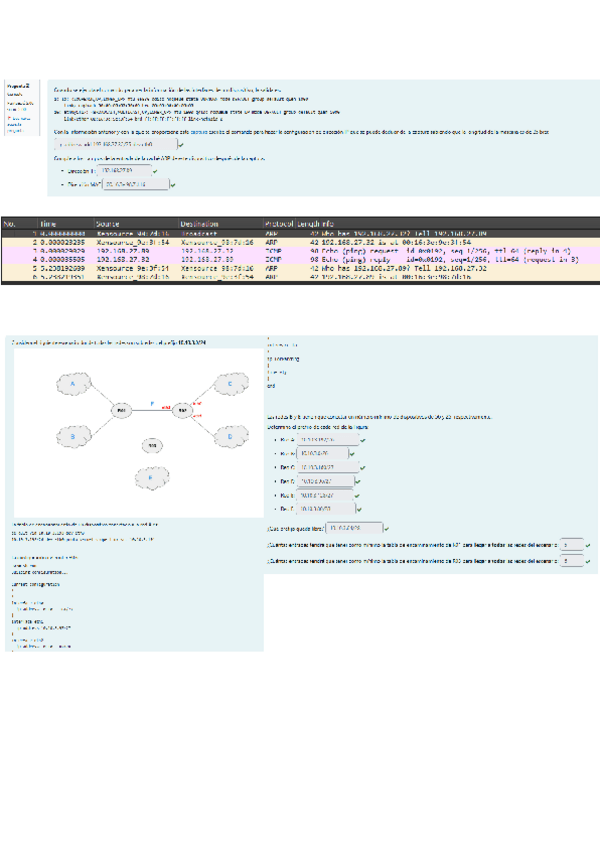This screenshot has width=600, height=848.
Task: Sort packets by the Info column header
Action: point(460,223)
